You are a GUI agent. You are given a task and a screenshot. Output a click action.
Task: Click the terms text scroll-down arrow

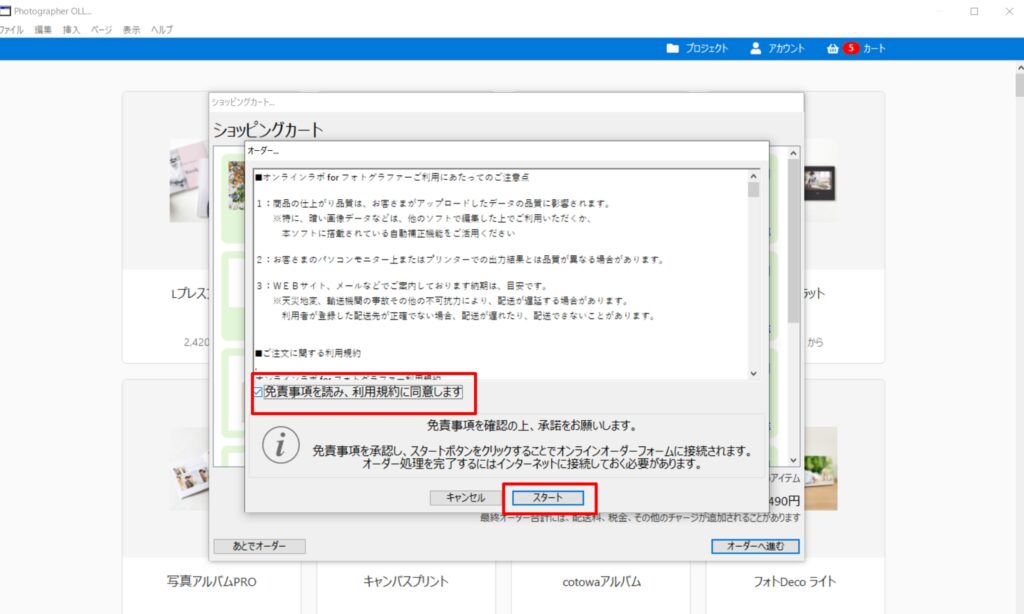point(753,372)
